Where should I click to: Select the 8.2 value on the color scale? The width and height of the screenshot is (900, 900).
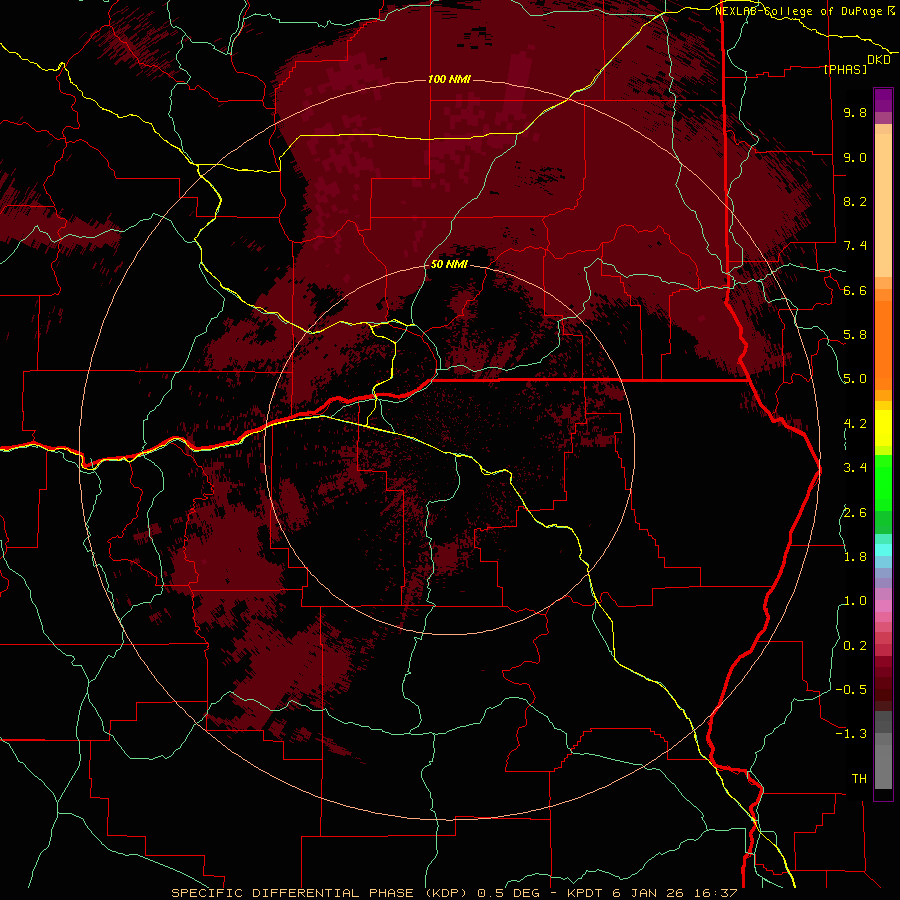(x=855, y=201)
